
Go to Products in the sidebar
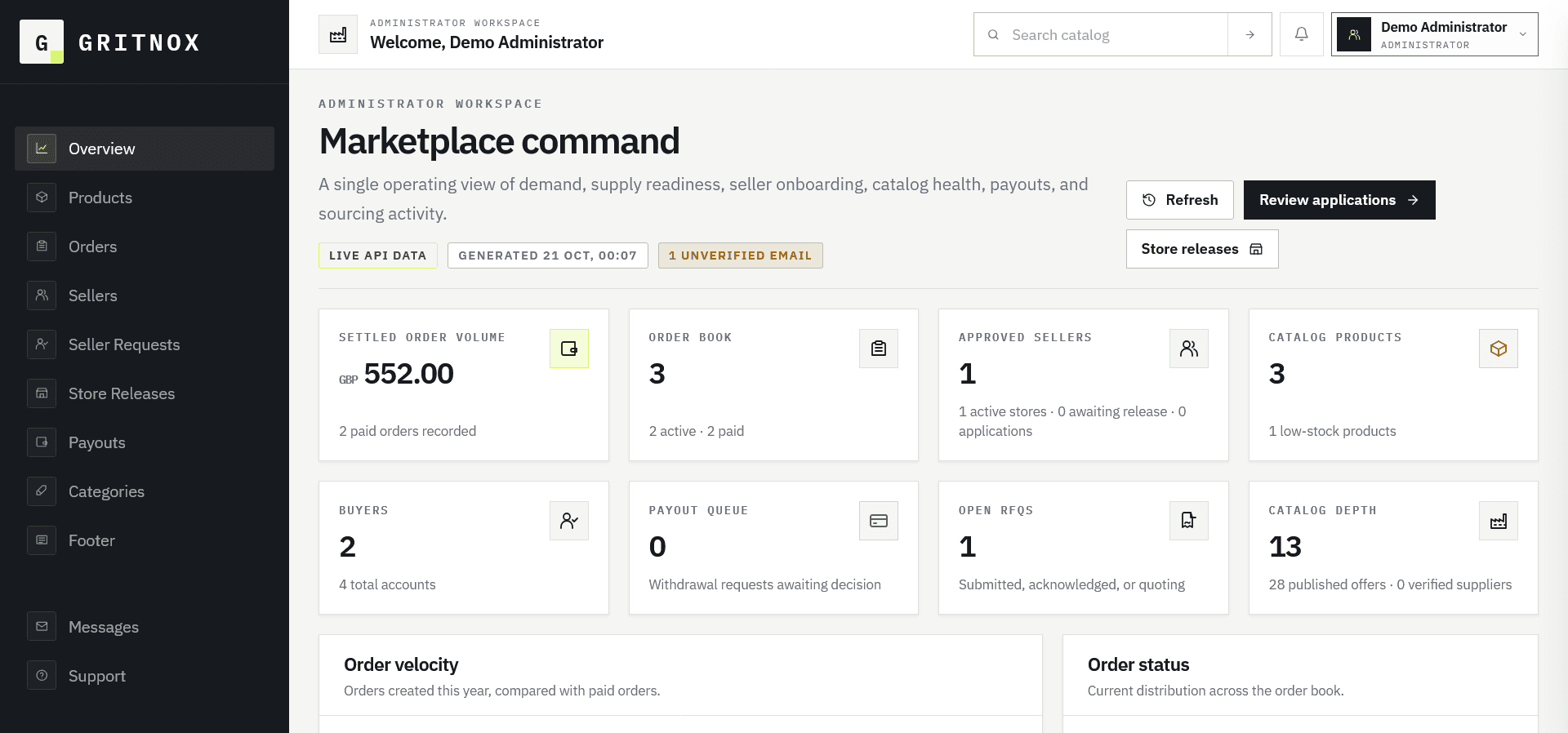[x=145, y=198]
